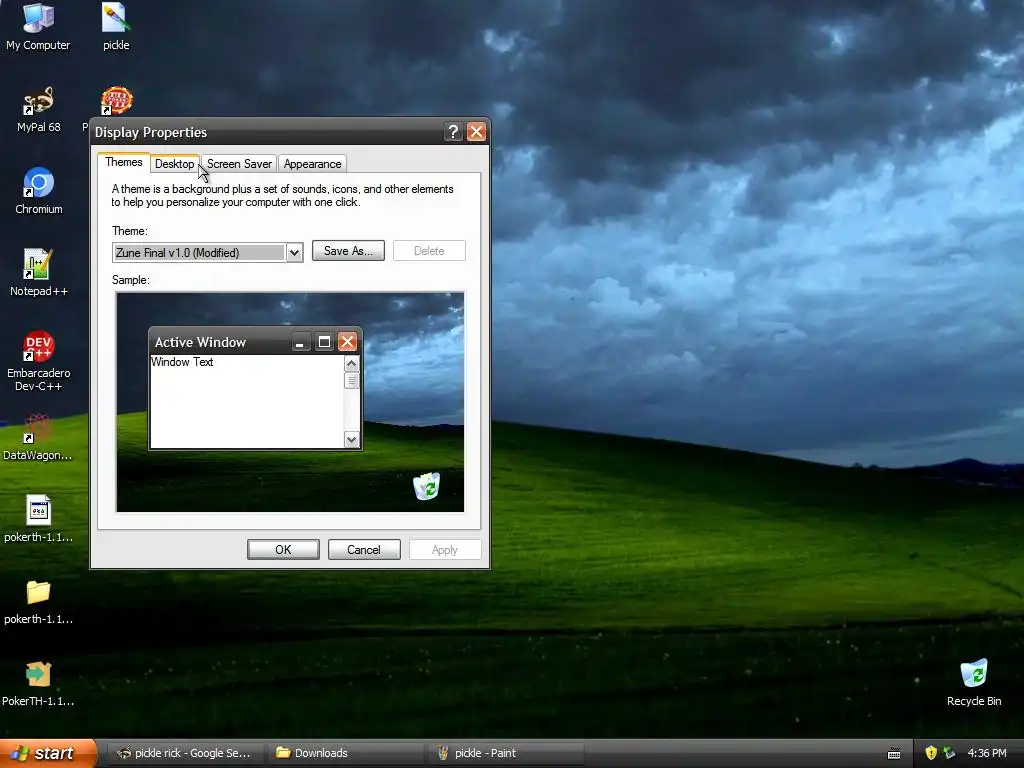
Task: Select the DataWagon desktop shortcut
Action: [38, 436]
